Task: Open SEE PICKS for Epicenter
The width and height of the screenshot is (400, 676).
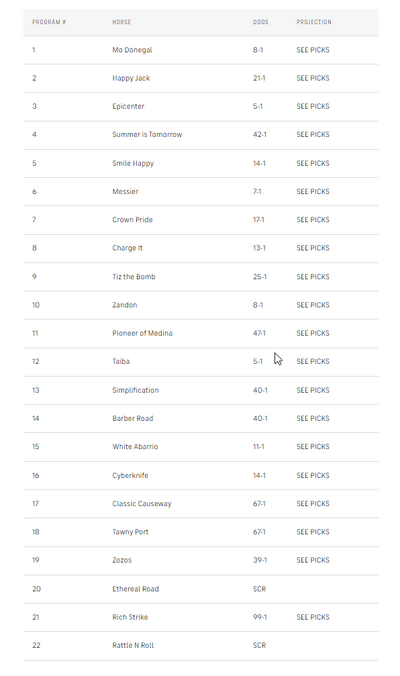Action: pos(312,106)
